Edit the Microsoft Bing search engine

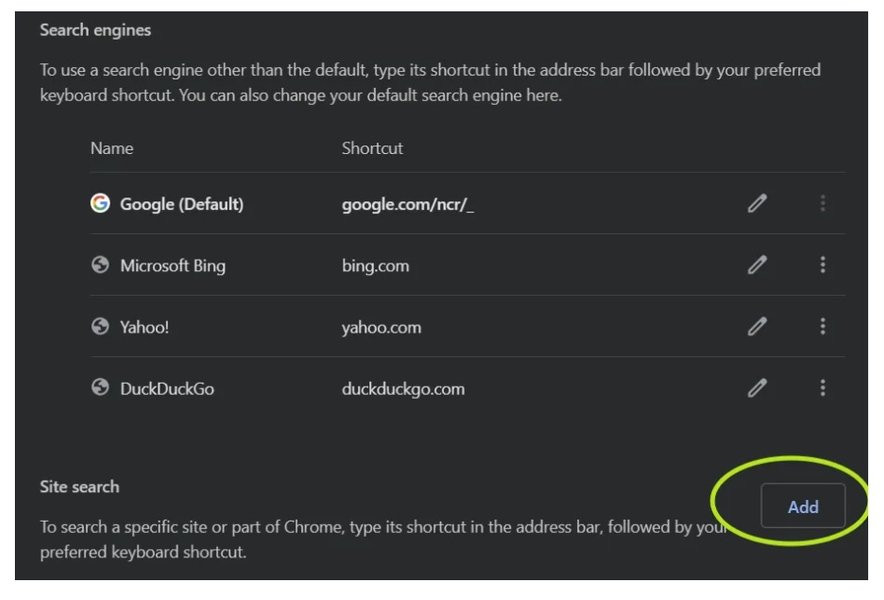pyautogui.click(x=757, y=265)
